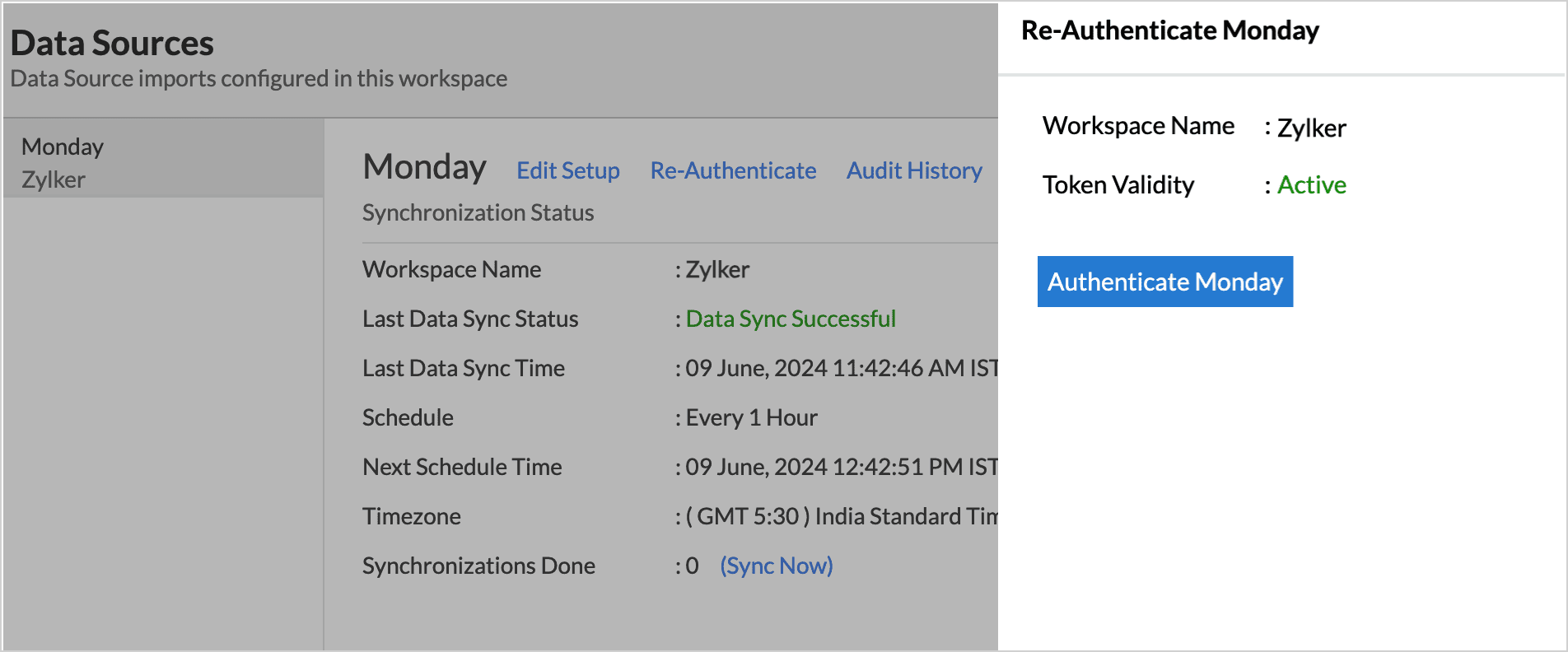This screenshot has width=1568, height=652.
Task: Click Last Data Sync Time value 11:42:46 AM
Action: click(x=842, y=368)
